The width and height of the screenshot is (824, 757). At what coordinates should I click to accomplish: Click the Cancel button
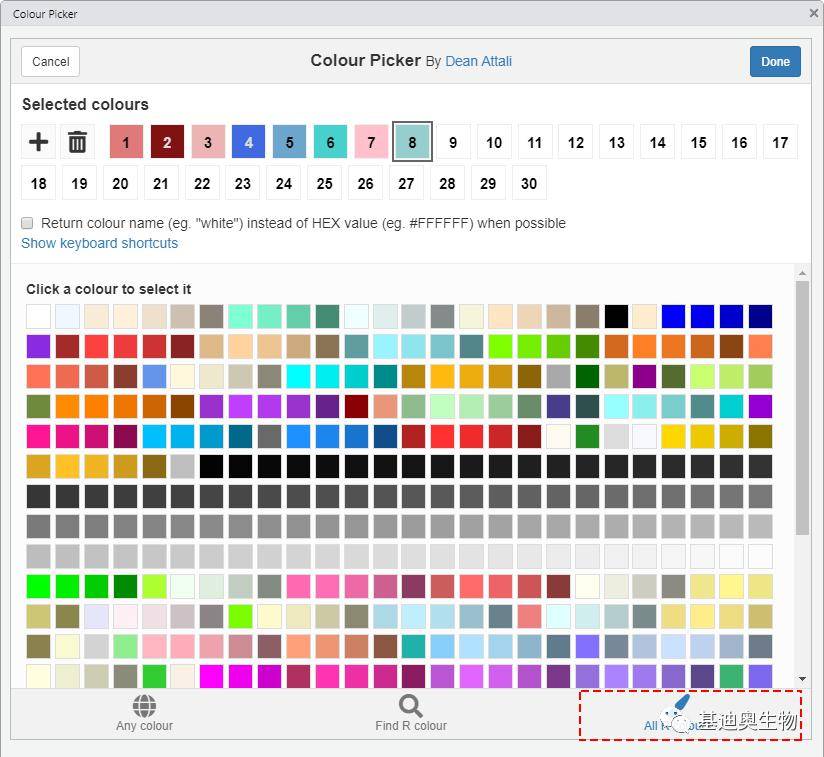pos(50,61)
